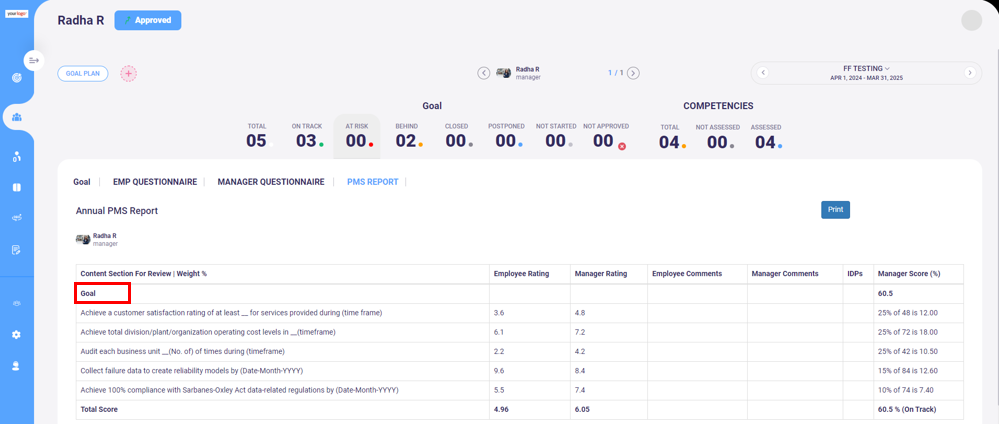The image size is (999, 424).
Task: Filter goals by NOT STARTED 00
Action: (x=556, y=136)
